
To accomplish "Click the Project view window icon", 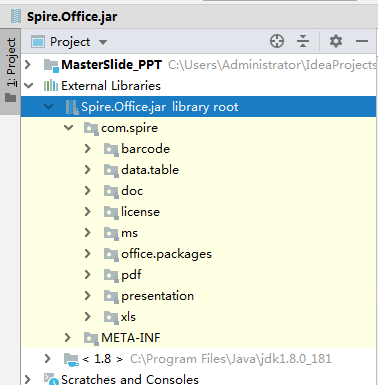I will pyautogui.click(x=38, y=42).
